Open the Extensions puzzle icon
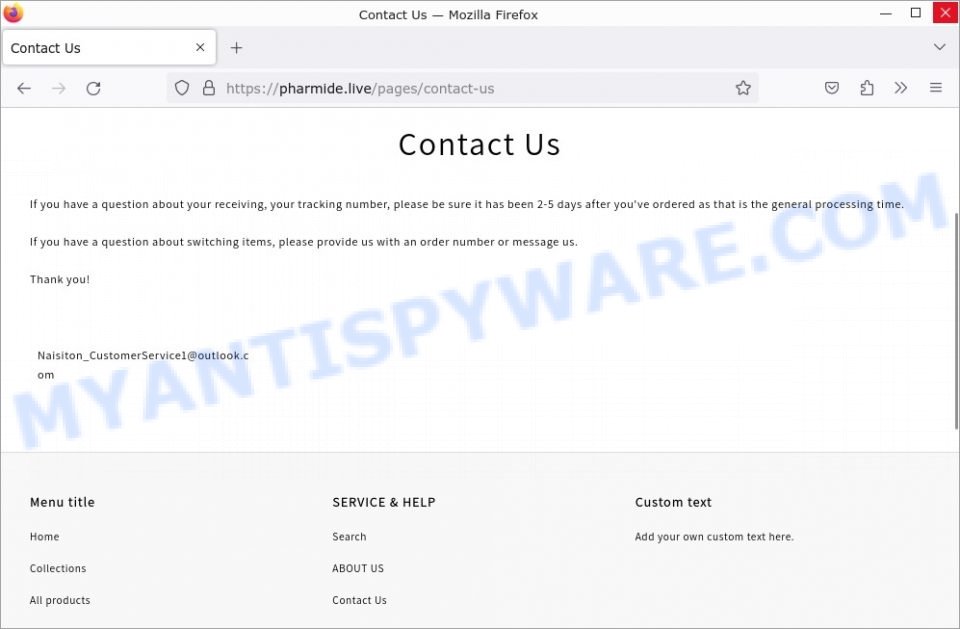 866,88
